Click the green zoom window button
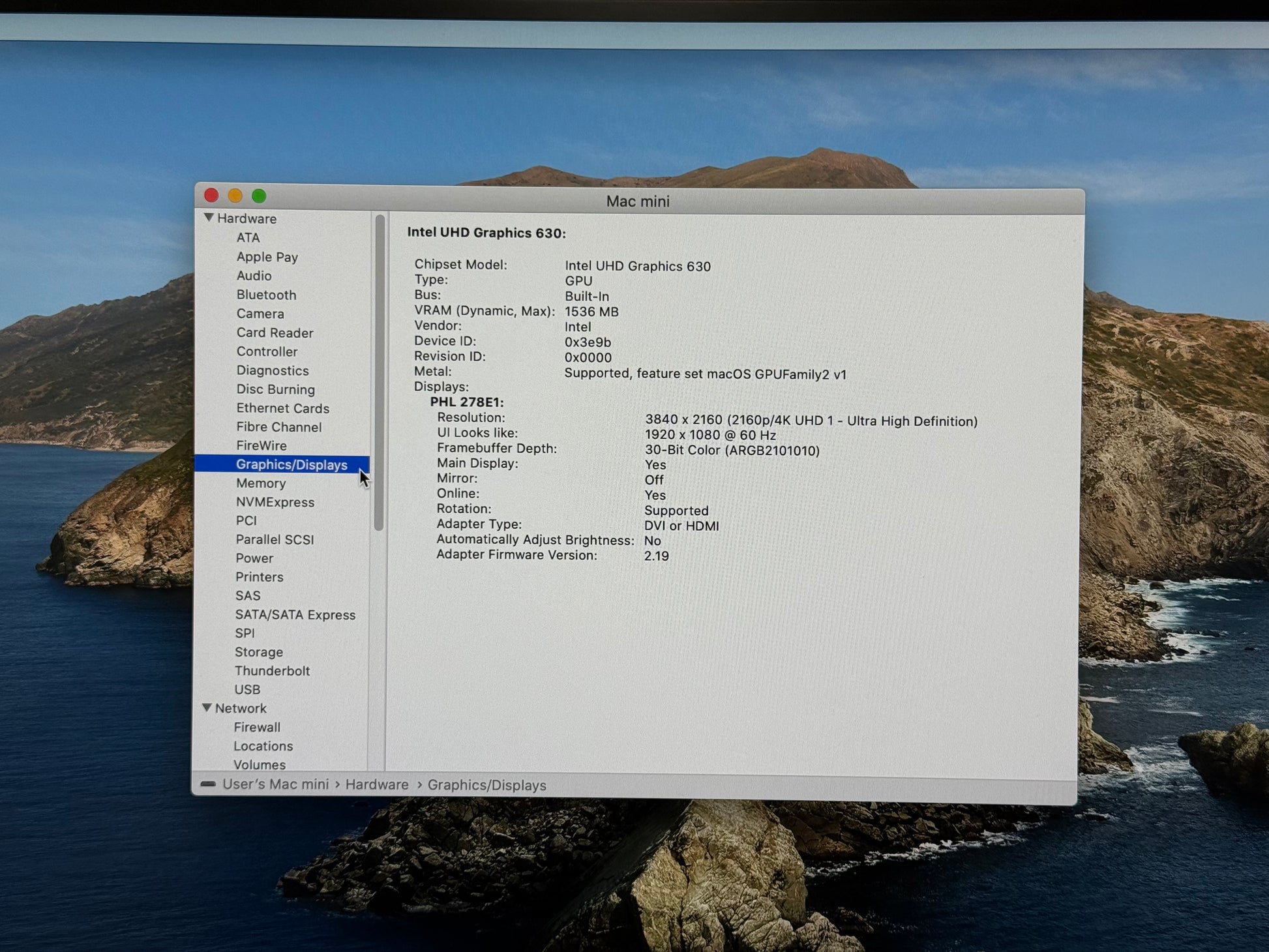The height and width of the screenshot is (952, 1269). pos(259,196)
